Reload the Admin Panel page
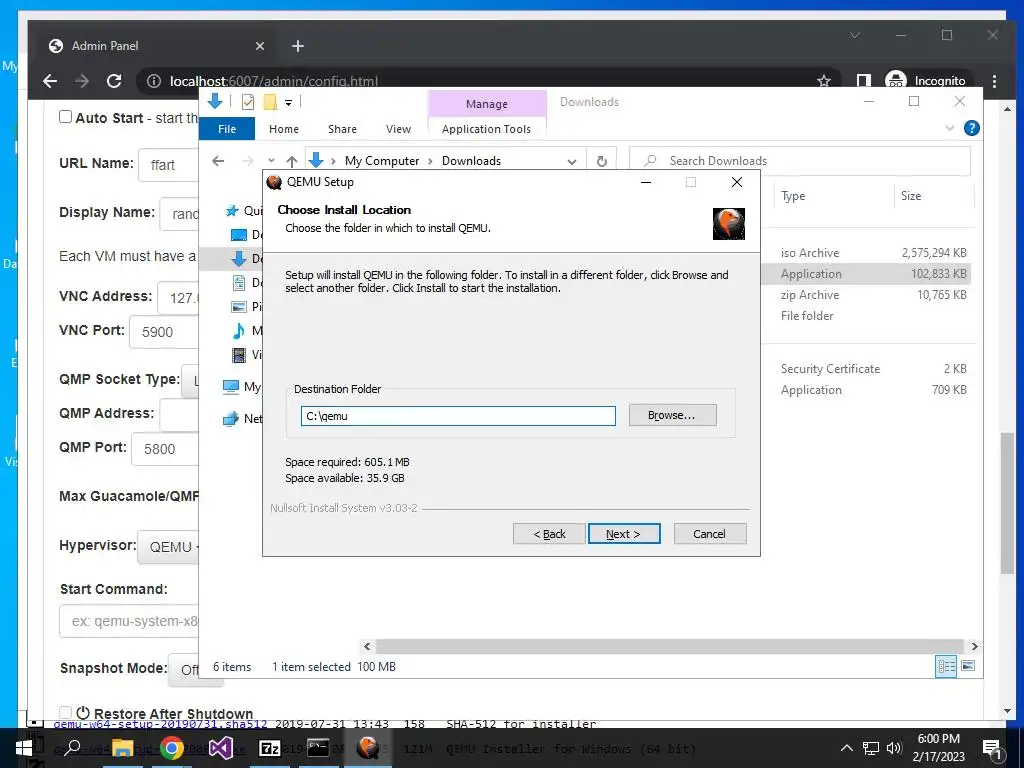The width and height of the screenshot is (1024, 768). (x=114, y=81)
